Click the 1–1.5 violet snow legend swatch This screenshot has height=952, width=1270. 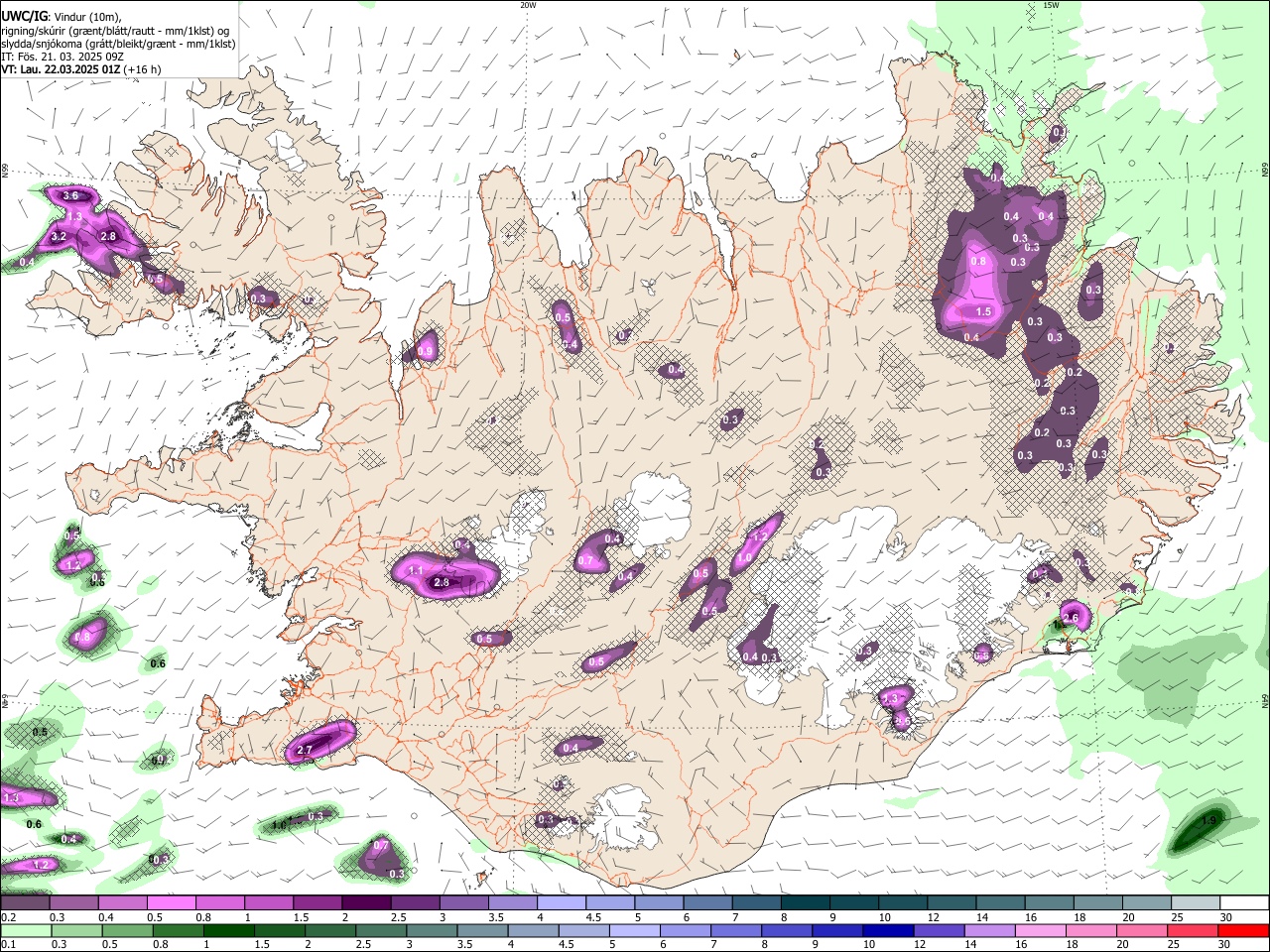click(269, 902)
